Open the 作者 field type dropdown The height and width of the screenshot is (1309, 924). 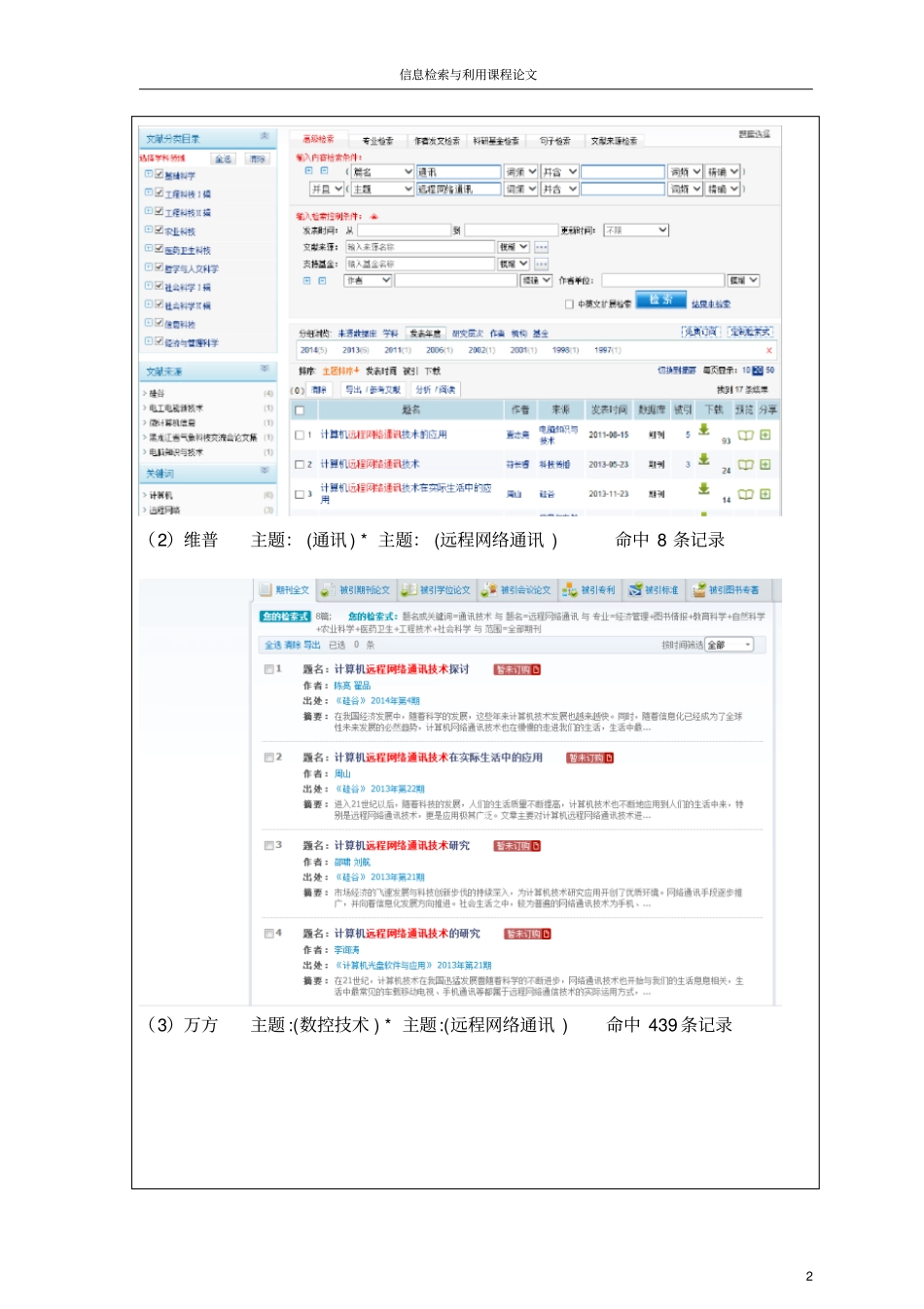tap(368, 280)
